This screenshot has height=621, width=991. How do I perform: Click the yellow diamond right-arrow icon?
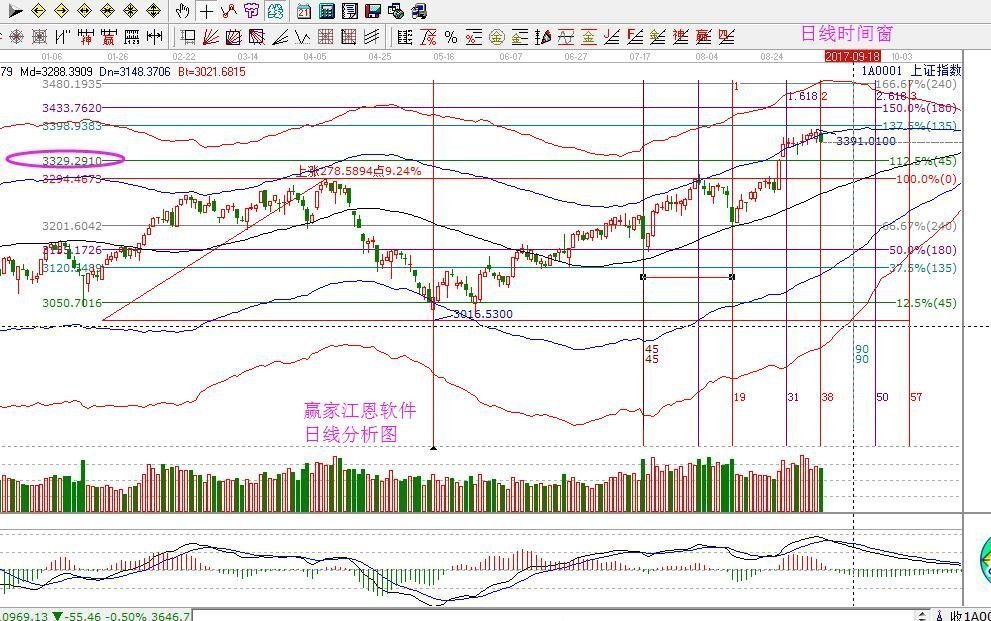pos(61,11)
